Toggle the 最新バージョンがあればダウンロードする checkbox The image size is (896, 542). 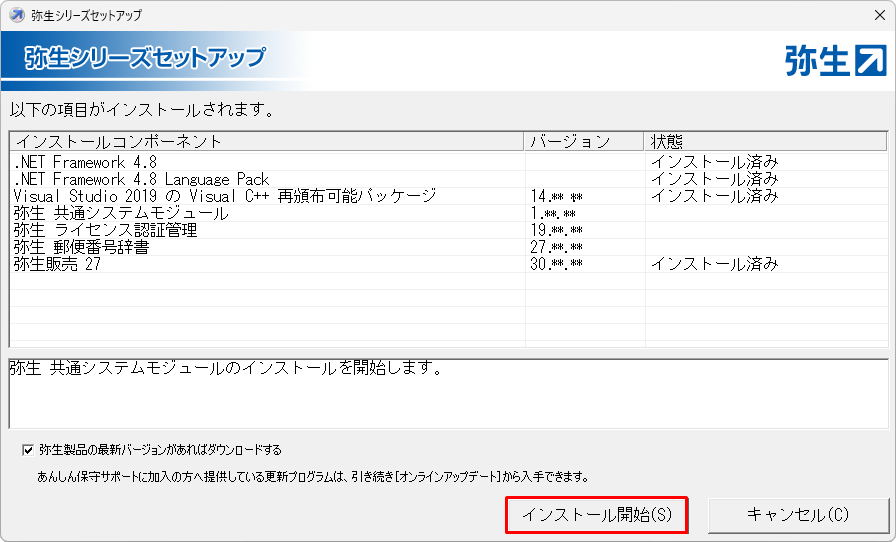(27, 451)
